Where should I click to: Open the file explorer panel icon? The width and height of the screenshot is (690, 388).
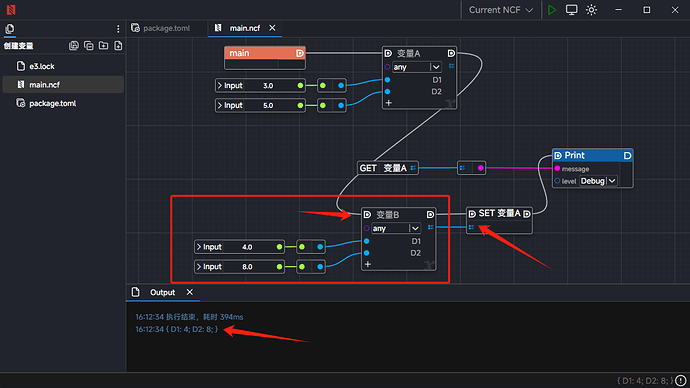coord(10,29)
